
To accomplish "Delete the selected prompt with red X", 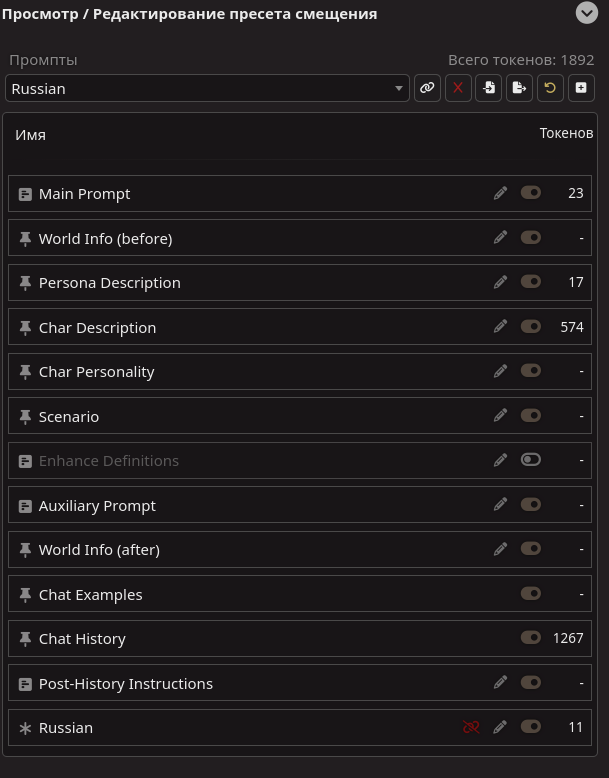I will [458, 88].
